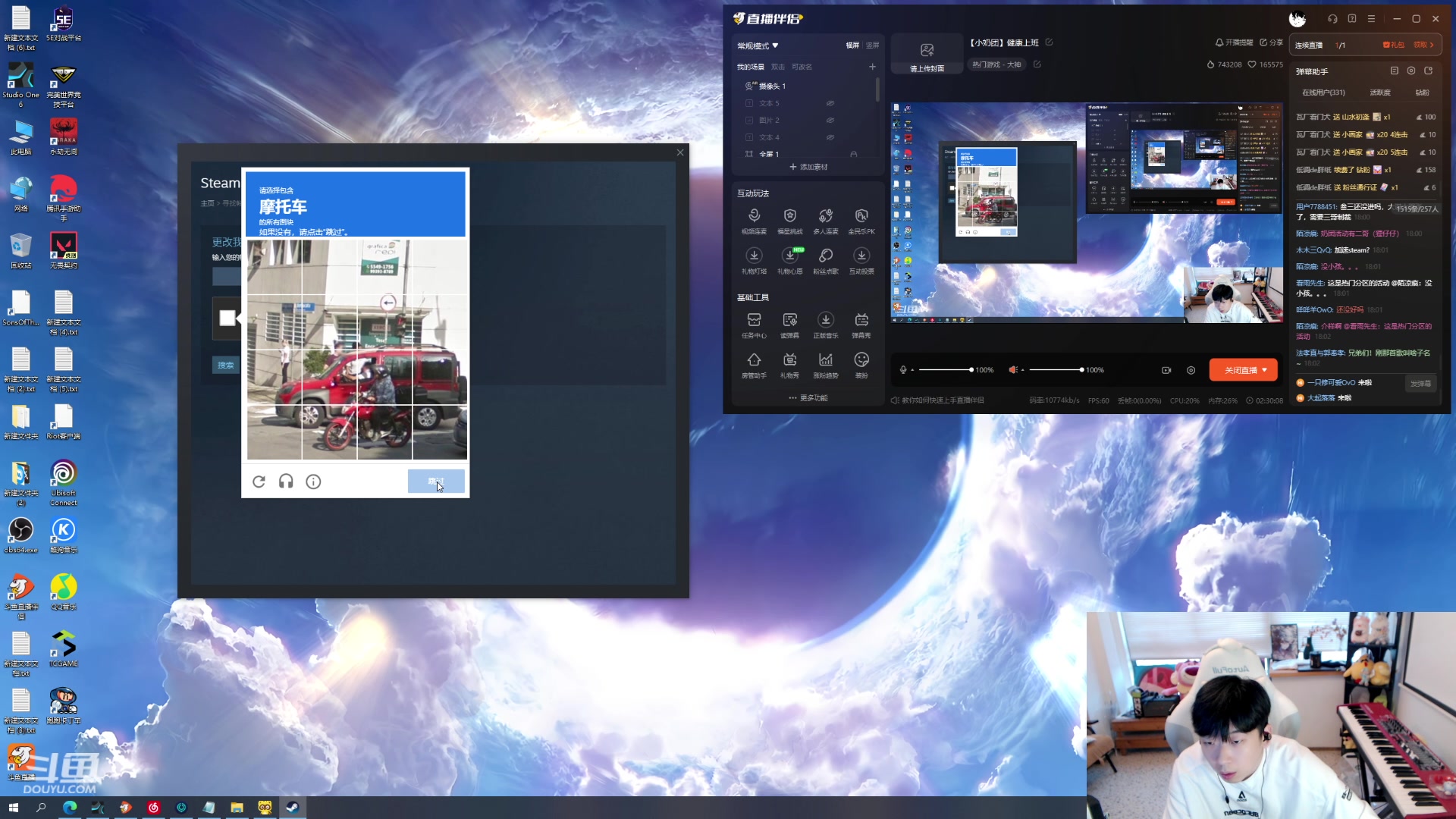Toggle visibility of the 文本 4 source
Image resolution: width=1456 pixels, height=819 pixels.
click(830, 137)
